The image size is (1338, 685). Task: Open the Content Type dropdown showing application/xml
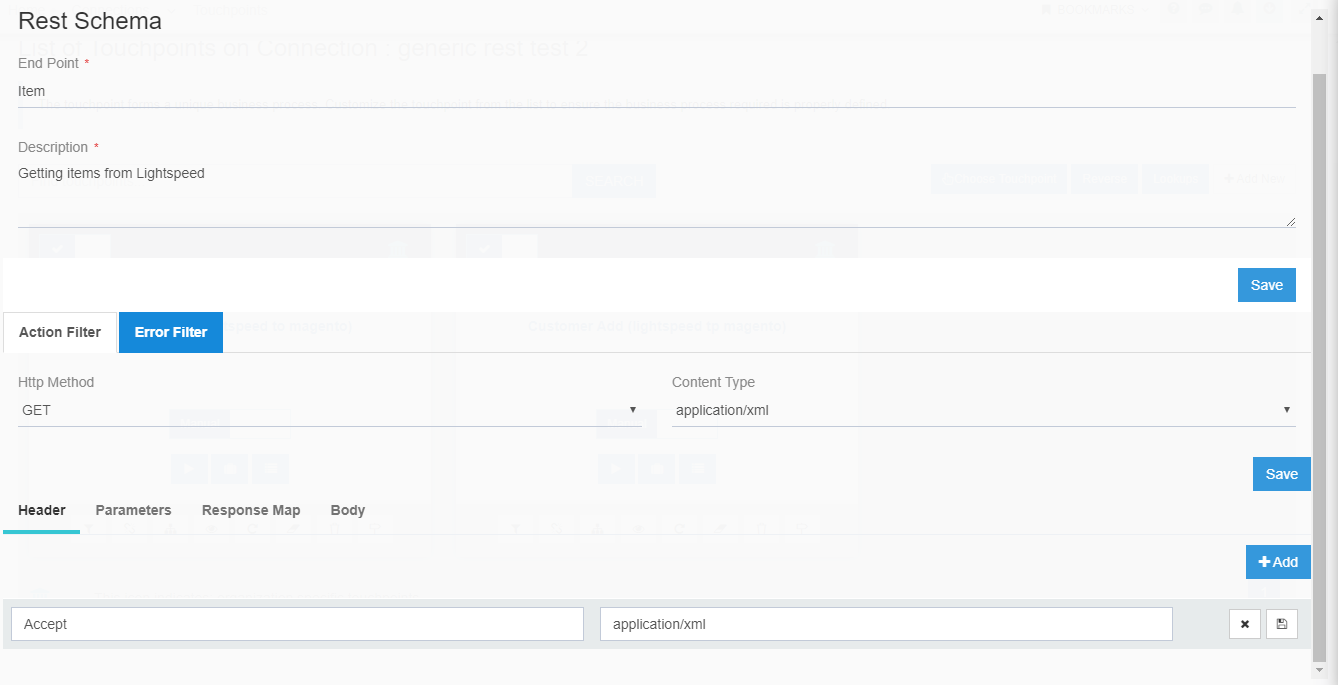983,409
